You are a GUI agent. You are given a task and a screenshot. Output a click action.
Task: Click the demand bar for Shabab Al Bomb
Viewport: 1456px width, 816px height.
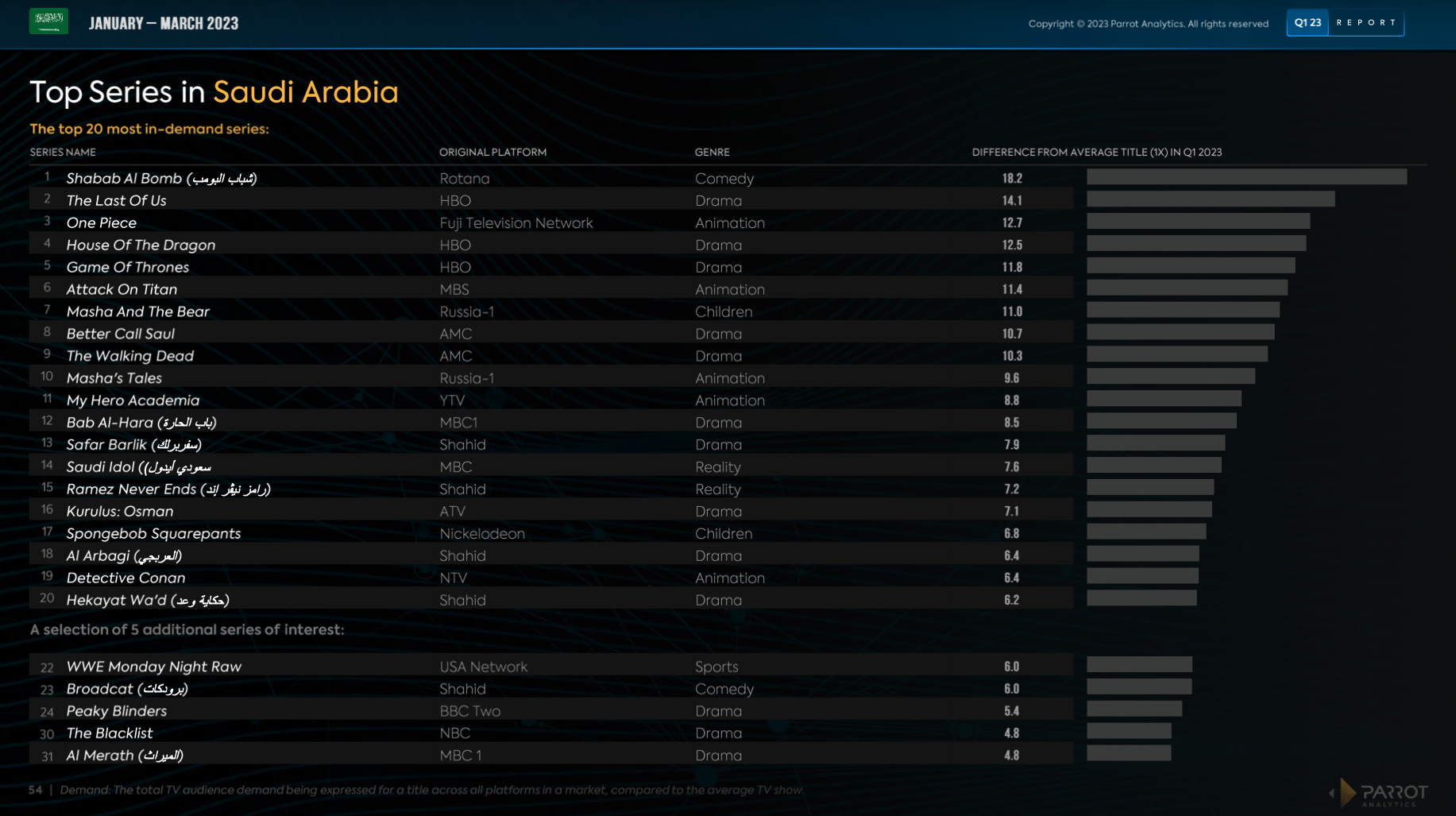tap(1246, 177)
